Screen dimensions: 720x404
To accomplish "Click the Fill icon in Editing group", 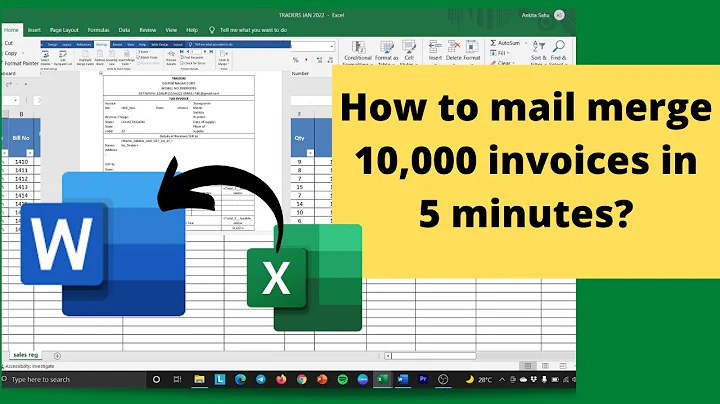I will pyautogui.click(x=493, y=53).
